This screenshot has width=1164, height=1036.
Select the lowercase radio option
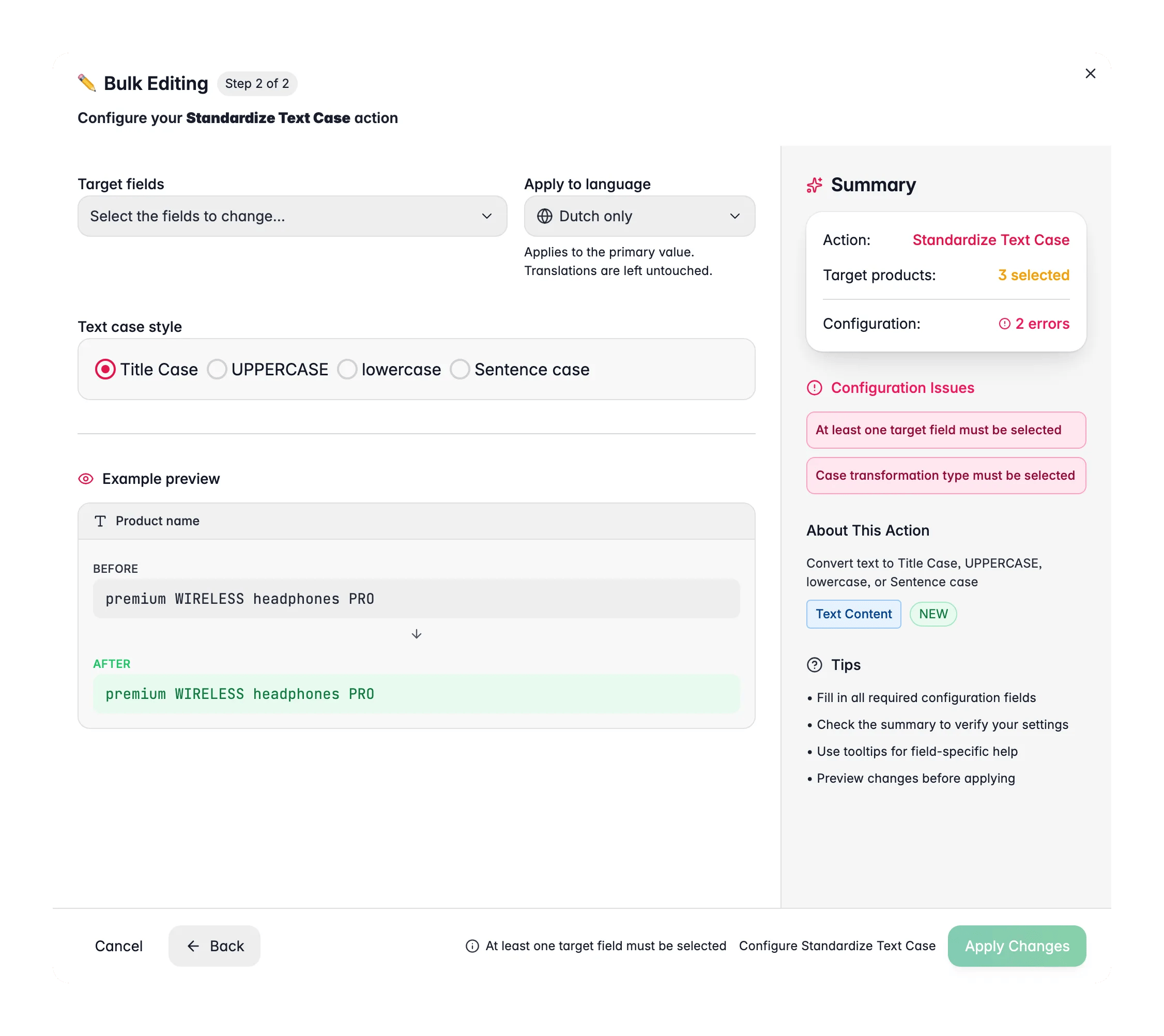[347, 369]
